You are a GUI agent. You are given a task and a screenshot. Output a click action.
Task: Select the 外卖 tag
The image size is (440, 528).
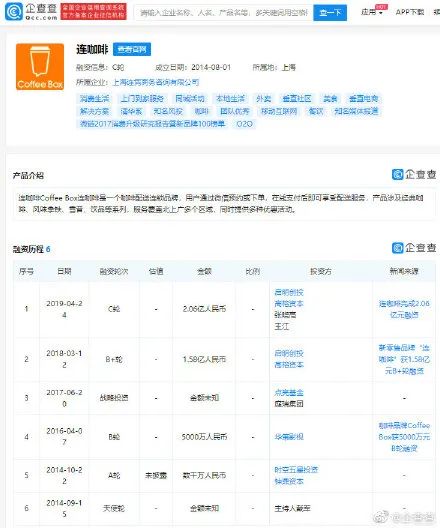pos(264,99)
